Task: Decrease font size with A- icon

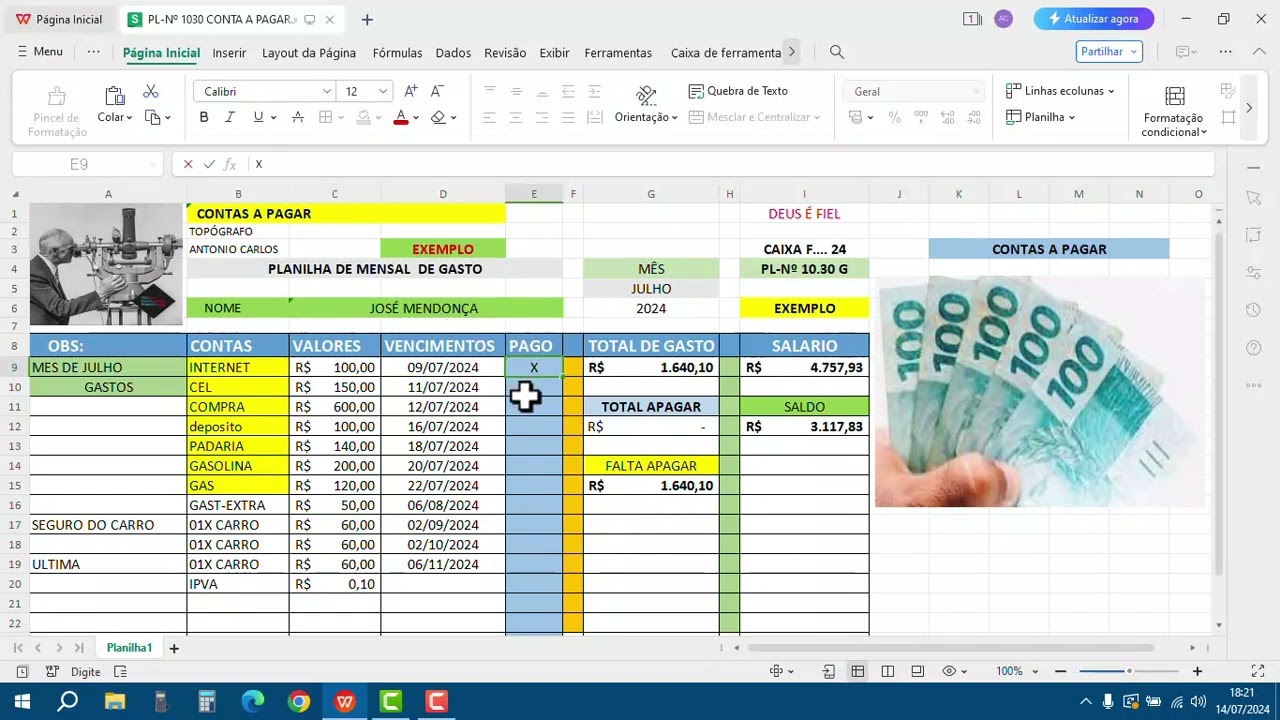Action: [x=437, y=91]
